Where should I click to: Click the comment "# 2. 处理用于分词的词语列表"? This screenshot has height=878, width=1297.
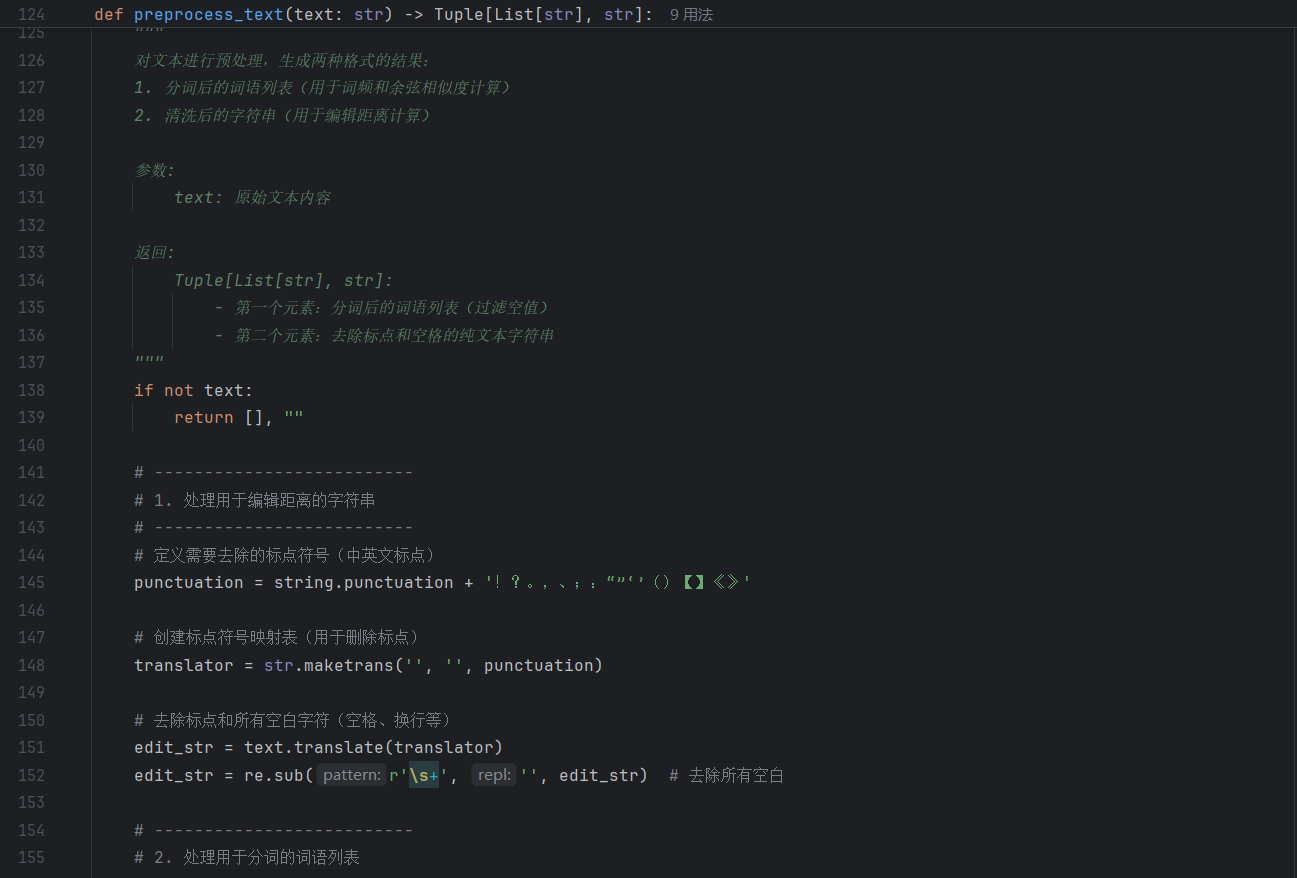pos(247,857)
